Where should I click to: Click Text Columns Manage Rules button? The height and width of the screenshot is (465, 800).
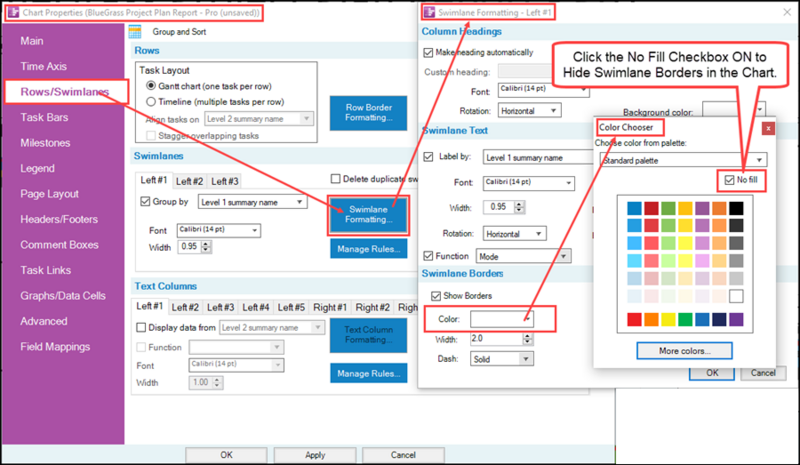(368, 374)
